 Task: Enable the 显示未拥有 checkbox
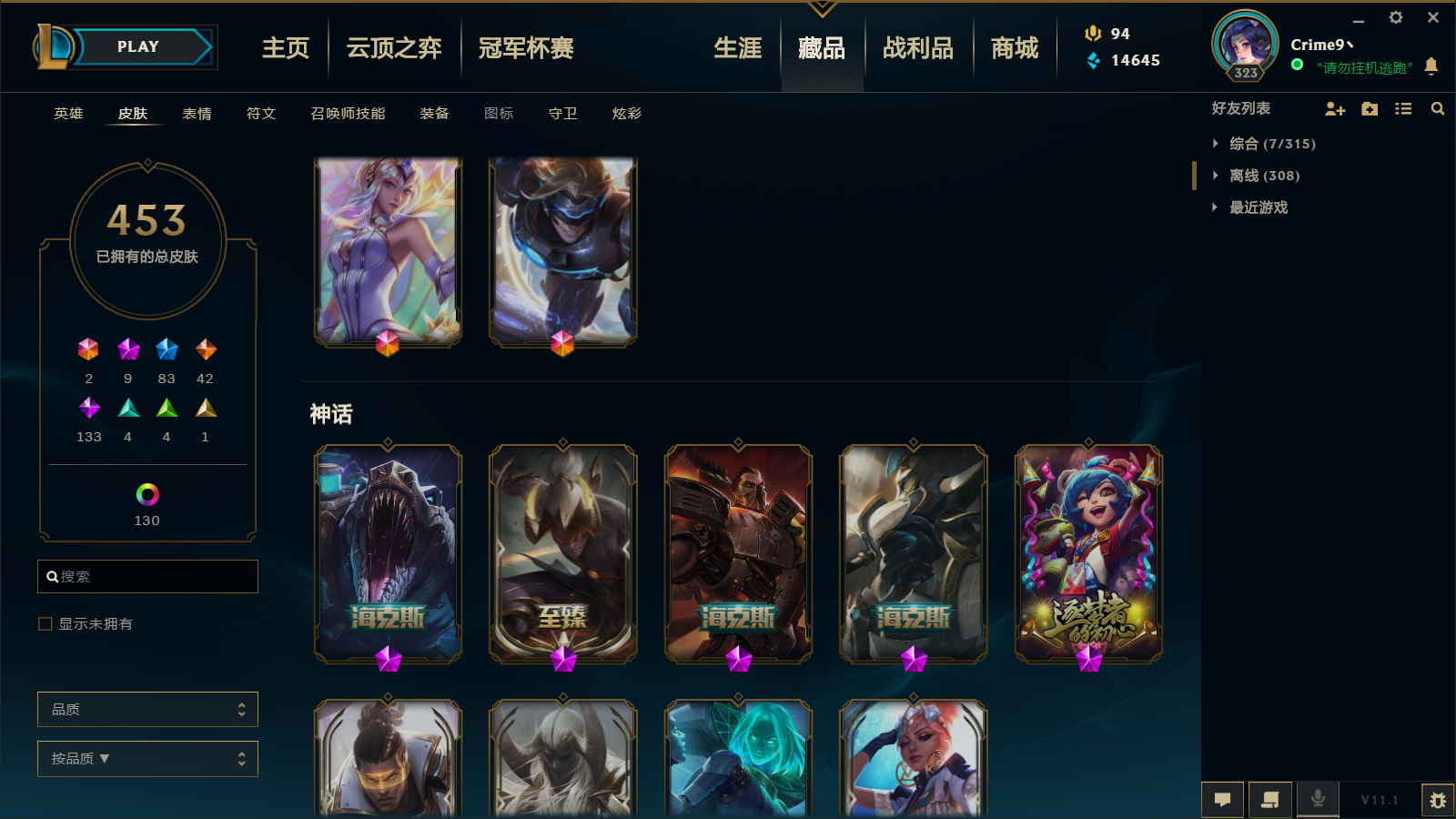(x=45, y=624)
